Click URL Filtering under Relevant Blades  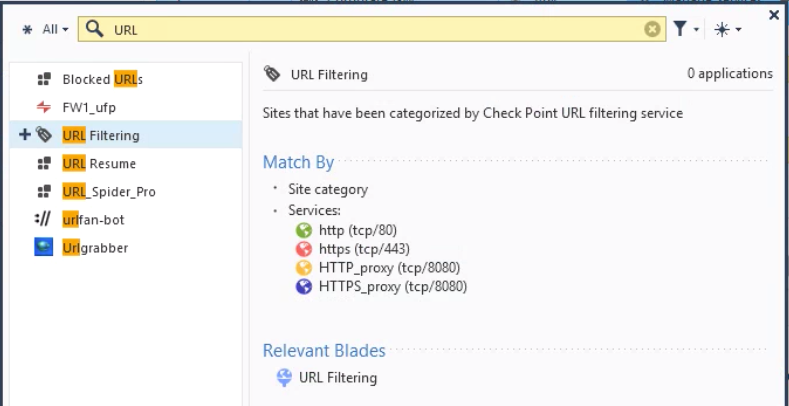coord(338,378)
